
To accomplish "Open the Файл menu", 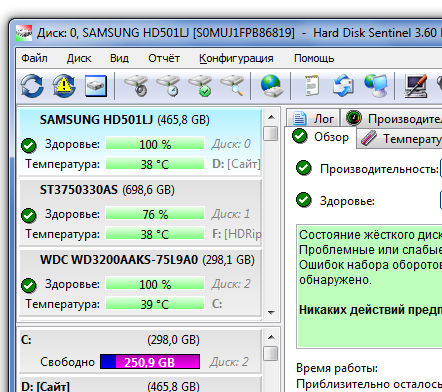I will tap(34, 58).
